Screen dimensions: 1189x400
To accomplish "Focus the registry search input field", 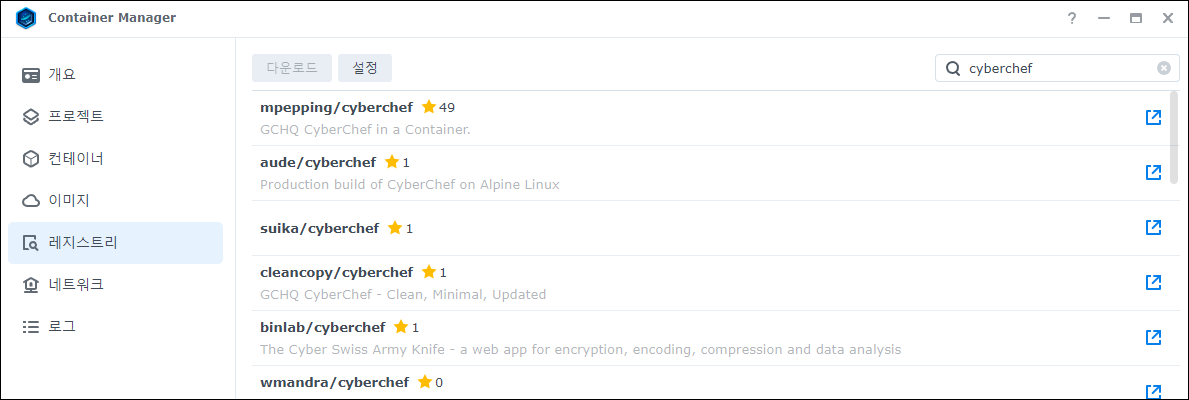I will [1057, 68].
